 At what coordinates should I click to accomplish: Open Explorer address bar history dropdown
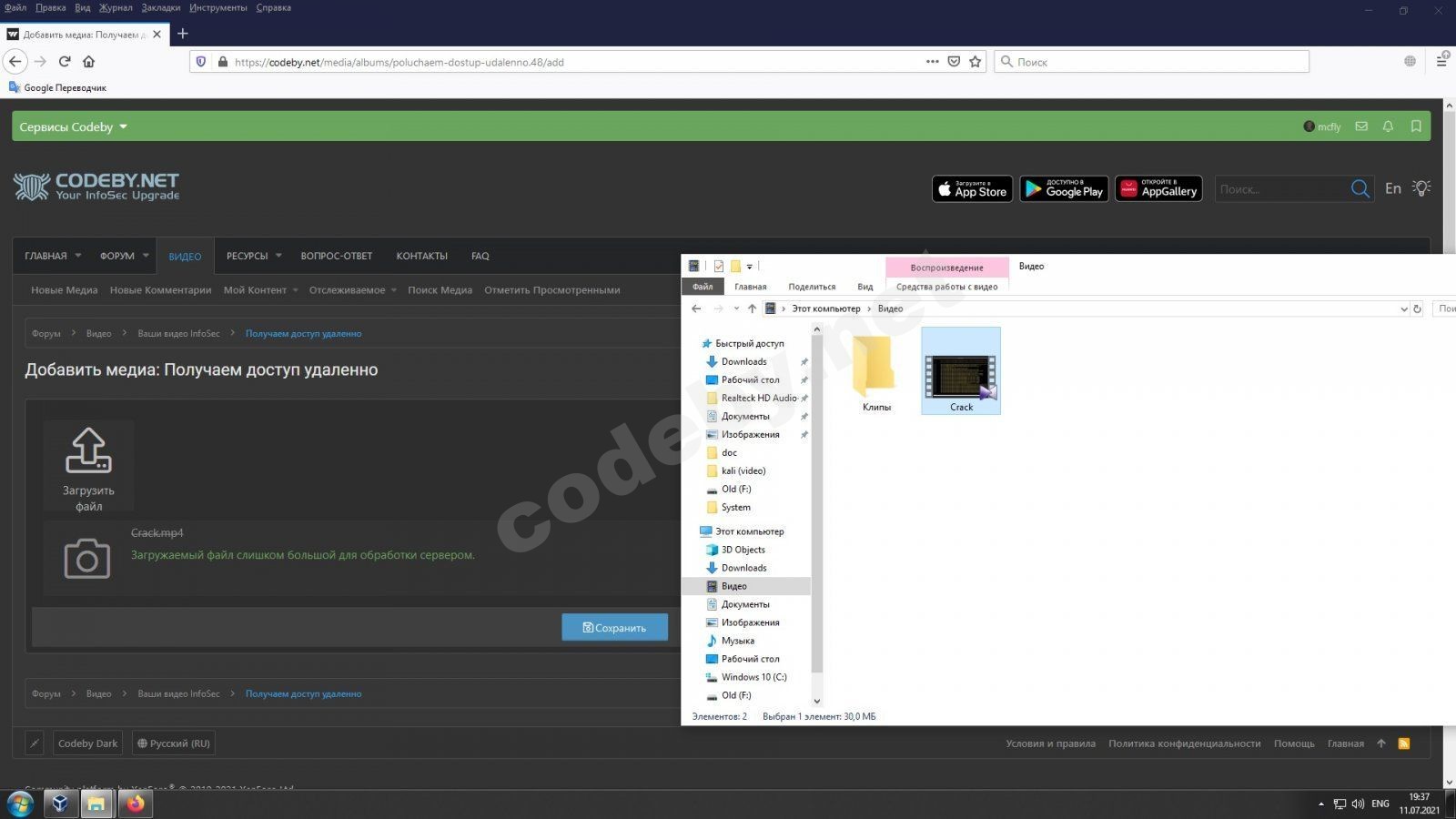tap(1403, 309)
